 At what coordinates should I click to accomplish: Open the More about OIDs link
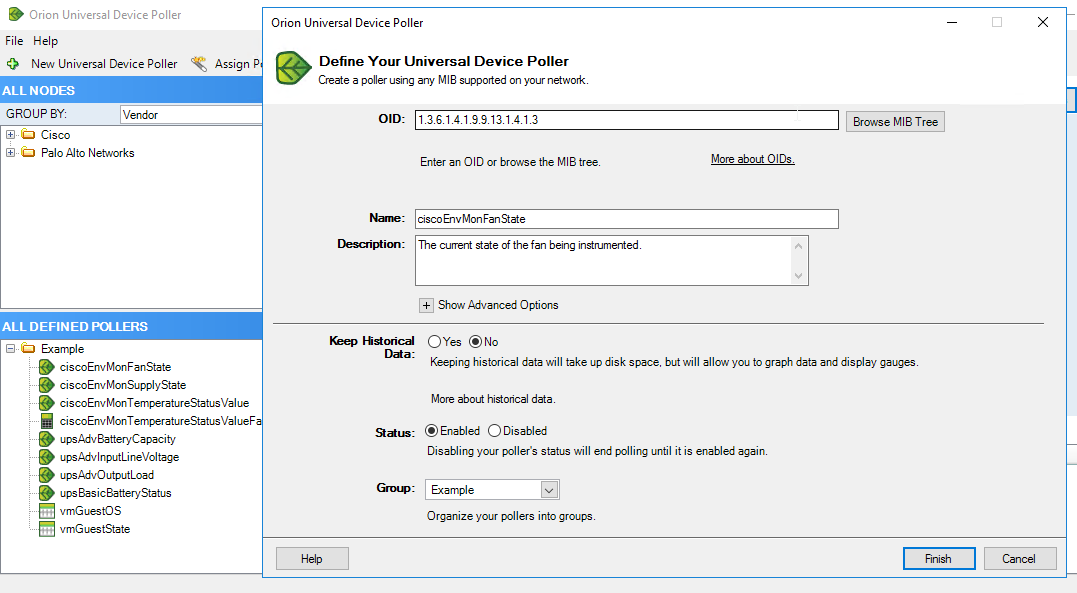tap(753, 159)
